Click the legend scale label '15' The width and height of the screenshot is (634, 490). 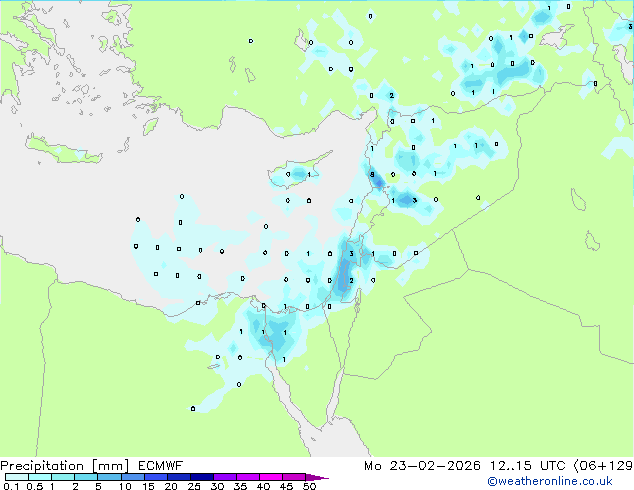[x=148, y=486]
